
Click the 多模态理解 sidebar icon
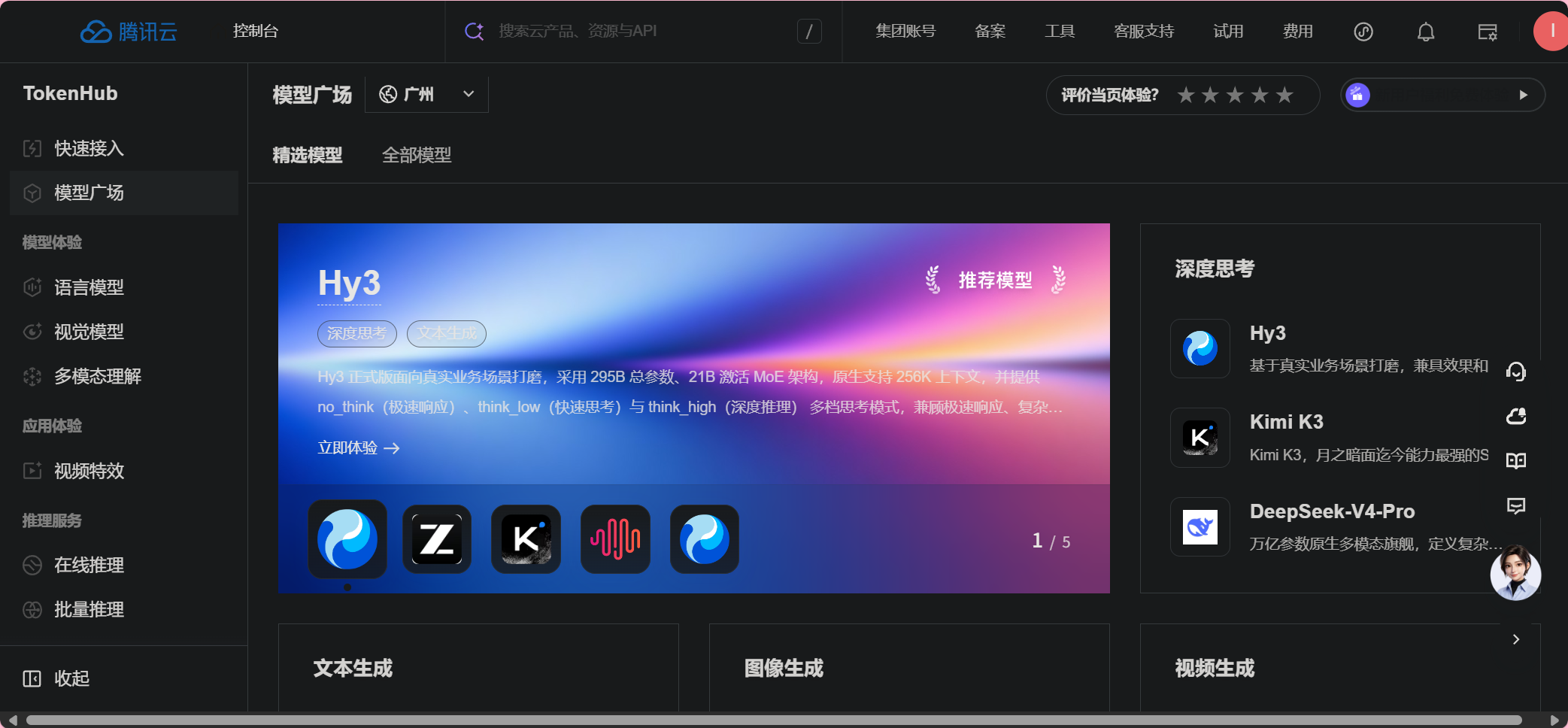[32, 376]
